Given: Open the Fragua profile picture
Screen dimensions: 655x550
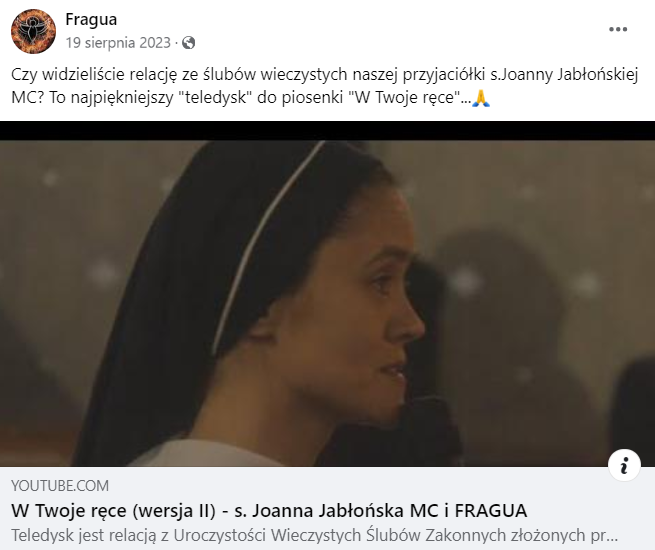Looking at the screenshot, I should coord(33,31).
